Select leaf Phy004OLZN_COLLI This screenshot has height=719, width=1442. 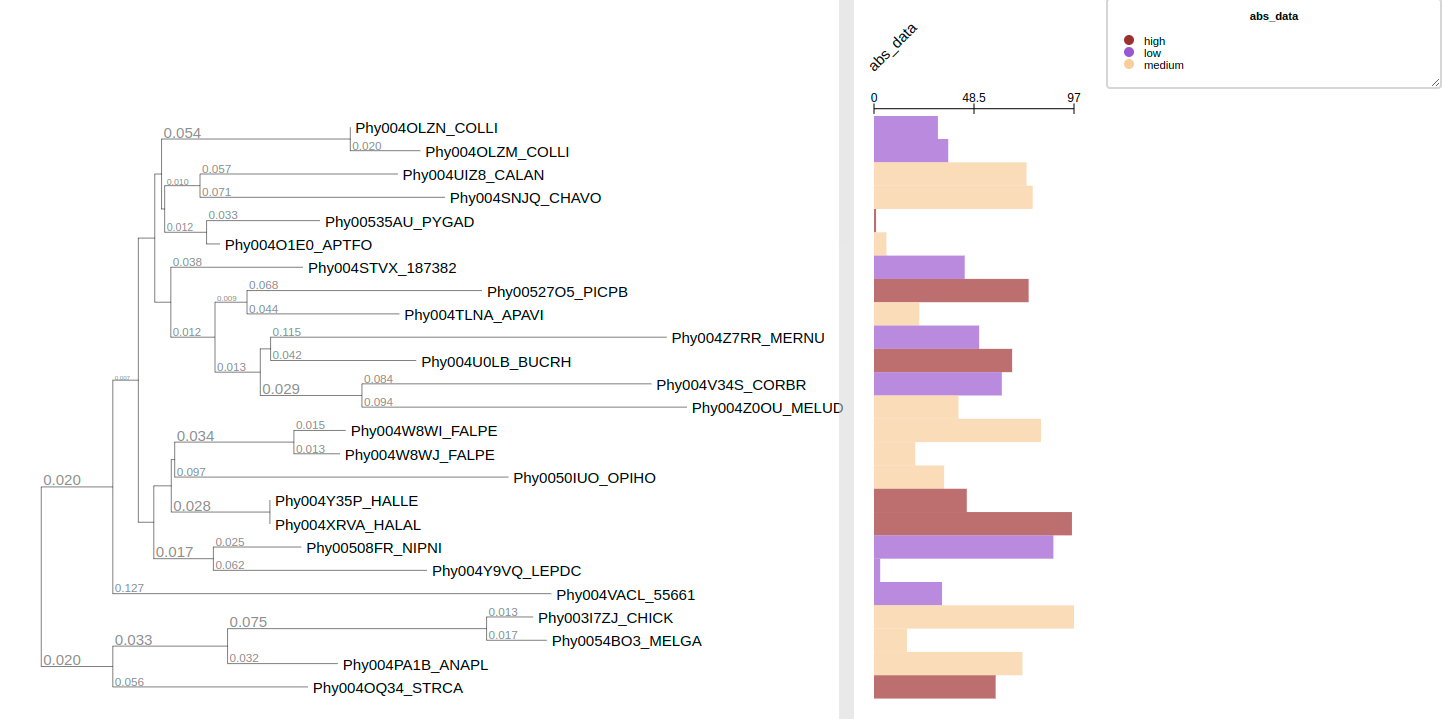tap(426, 128)
